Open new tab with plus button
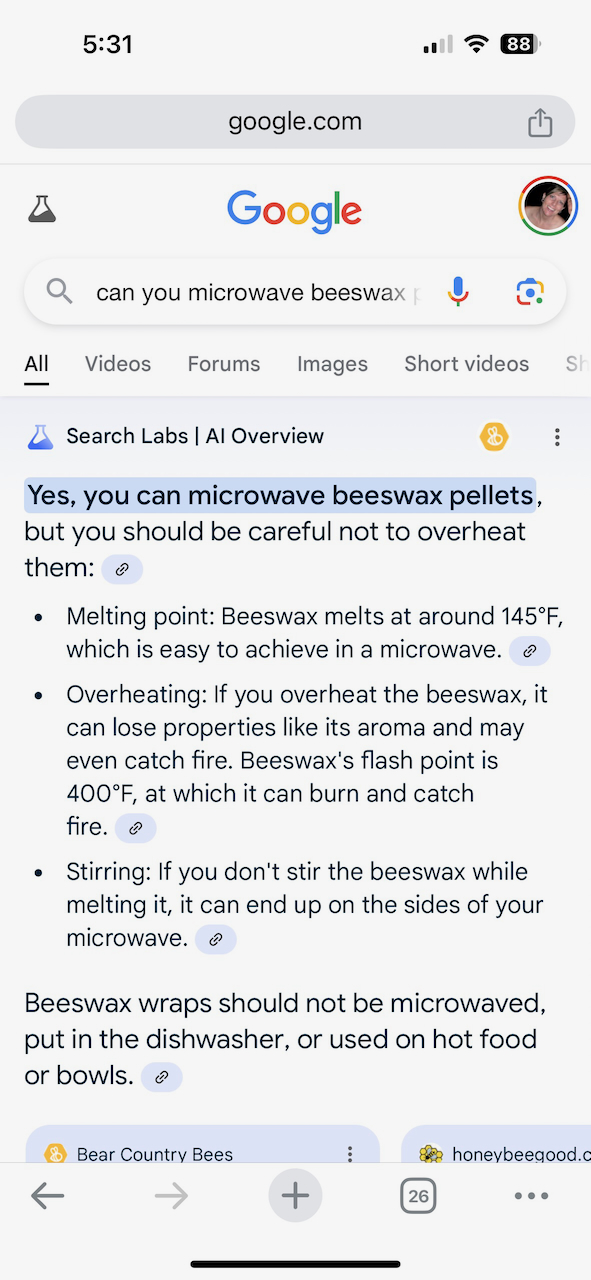Viewport: 591px width, 1280px height. pyautogui.click(x=295, y=1196)
